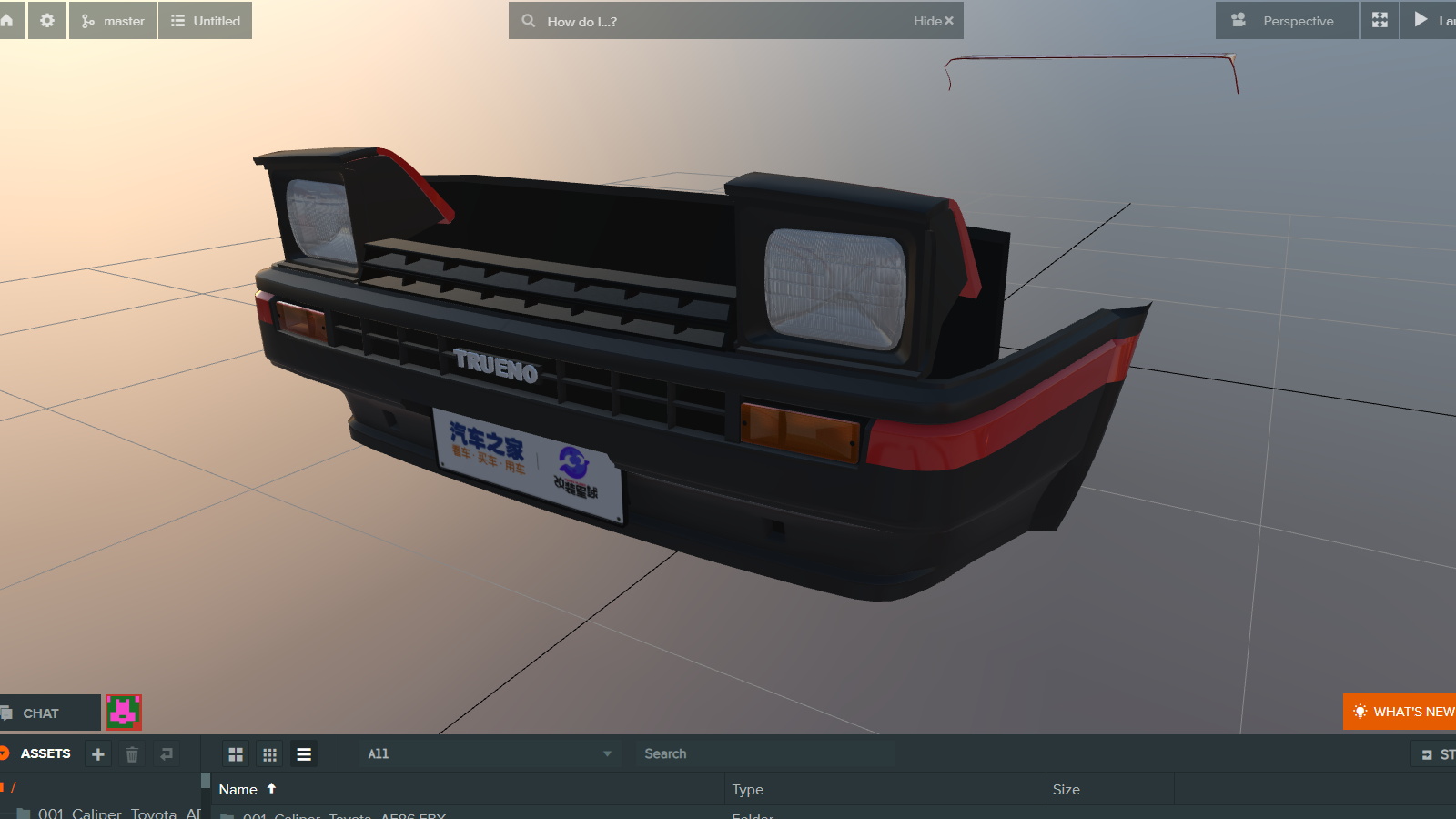Switch assets to list view
The image size is (1456, 819).
tap(304, 754)
